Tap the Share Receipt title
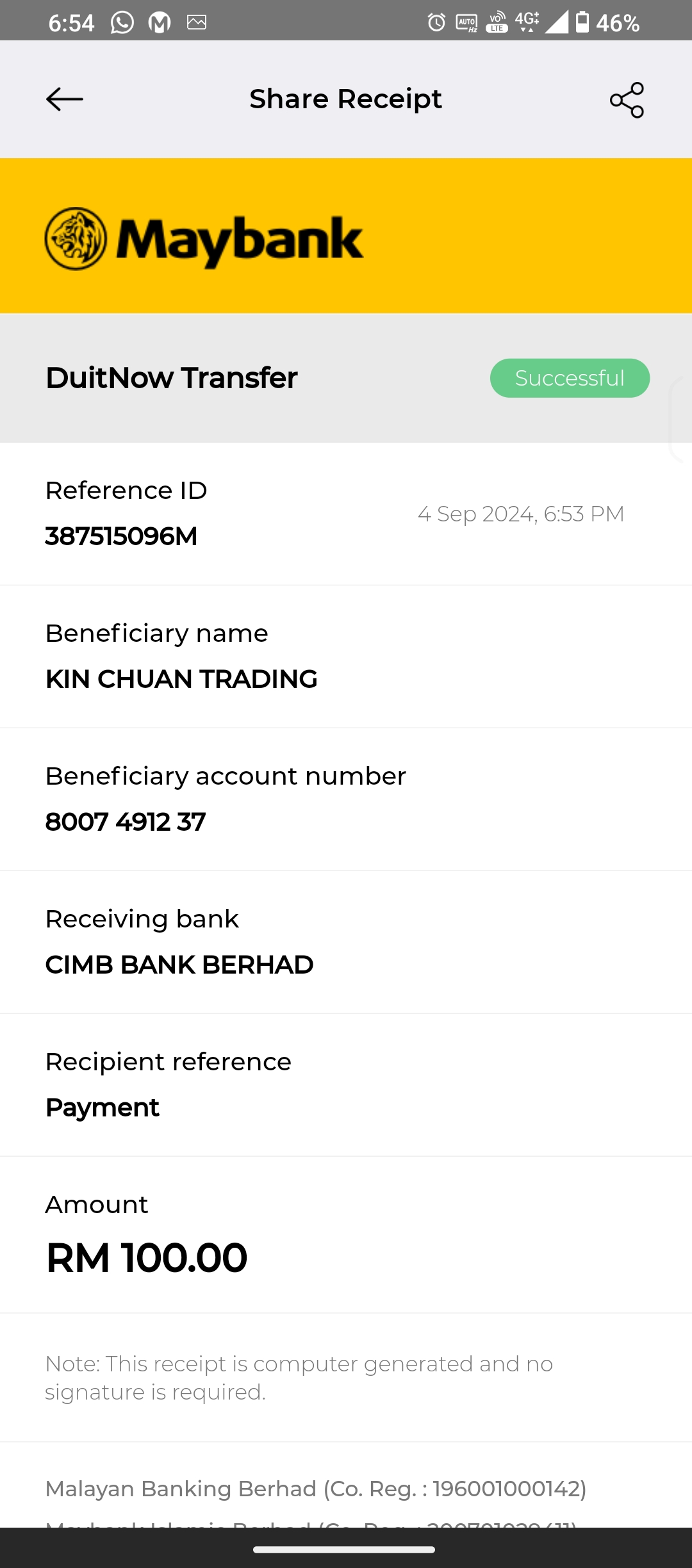This screenshot has width=692, height=1568. click(x=345, y=99)
